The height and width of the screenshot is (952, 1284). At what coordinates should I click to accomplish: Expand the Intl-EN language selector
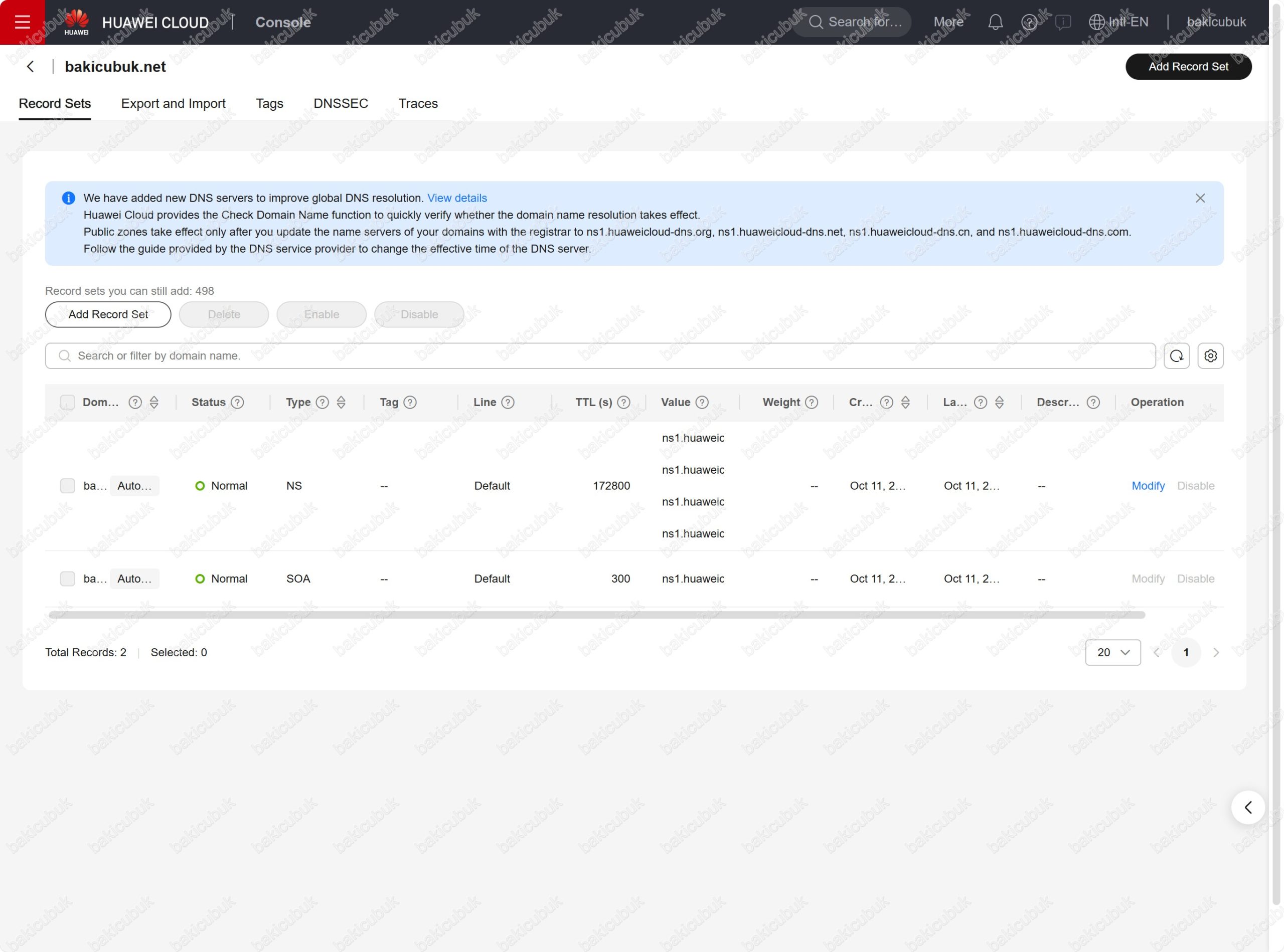pyautogui.click(x=1118, y=22)
